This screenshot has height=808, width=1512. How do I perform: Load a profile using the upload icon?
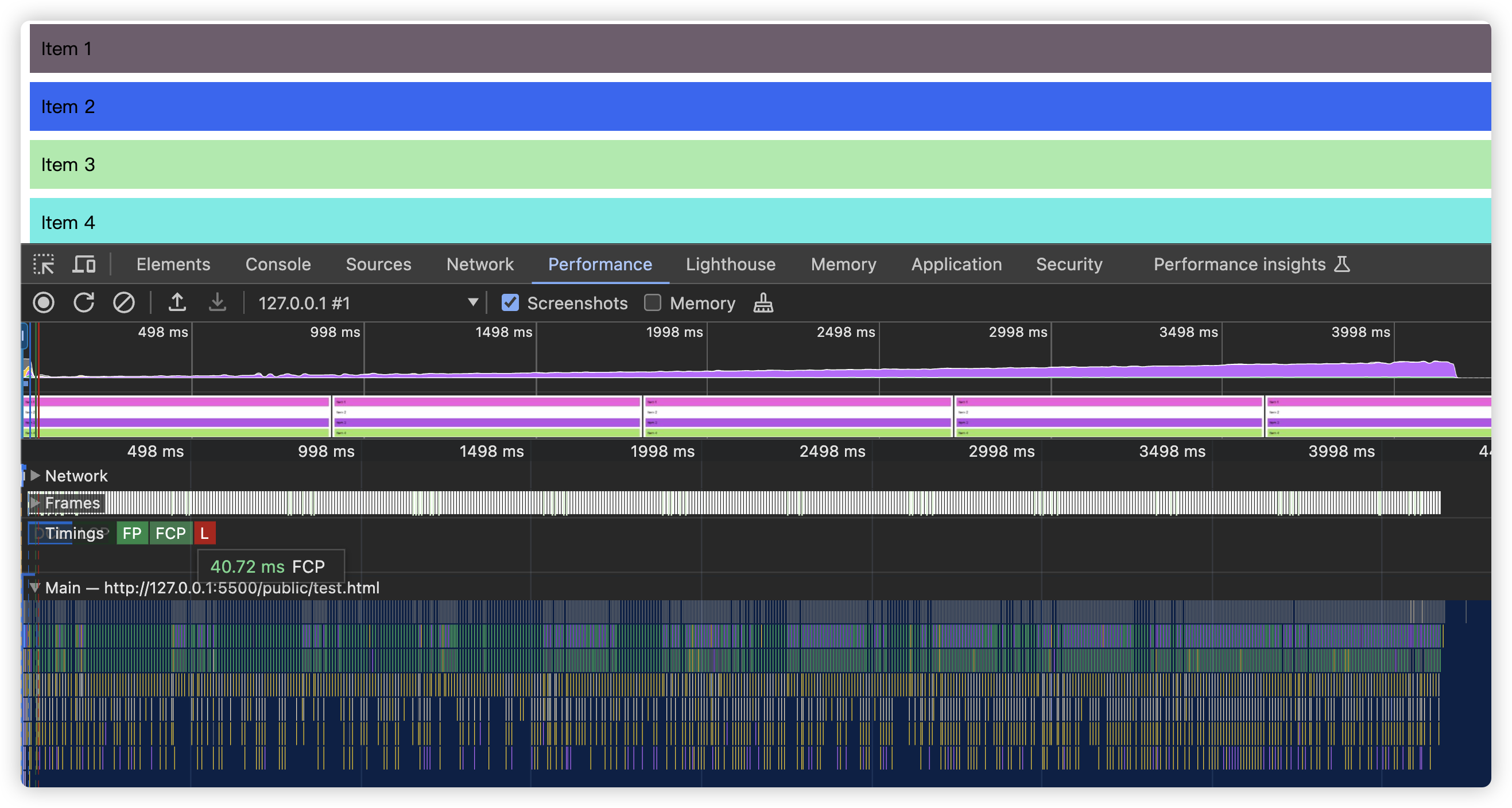pyautogui.click(x=177, y=303)
